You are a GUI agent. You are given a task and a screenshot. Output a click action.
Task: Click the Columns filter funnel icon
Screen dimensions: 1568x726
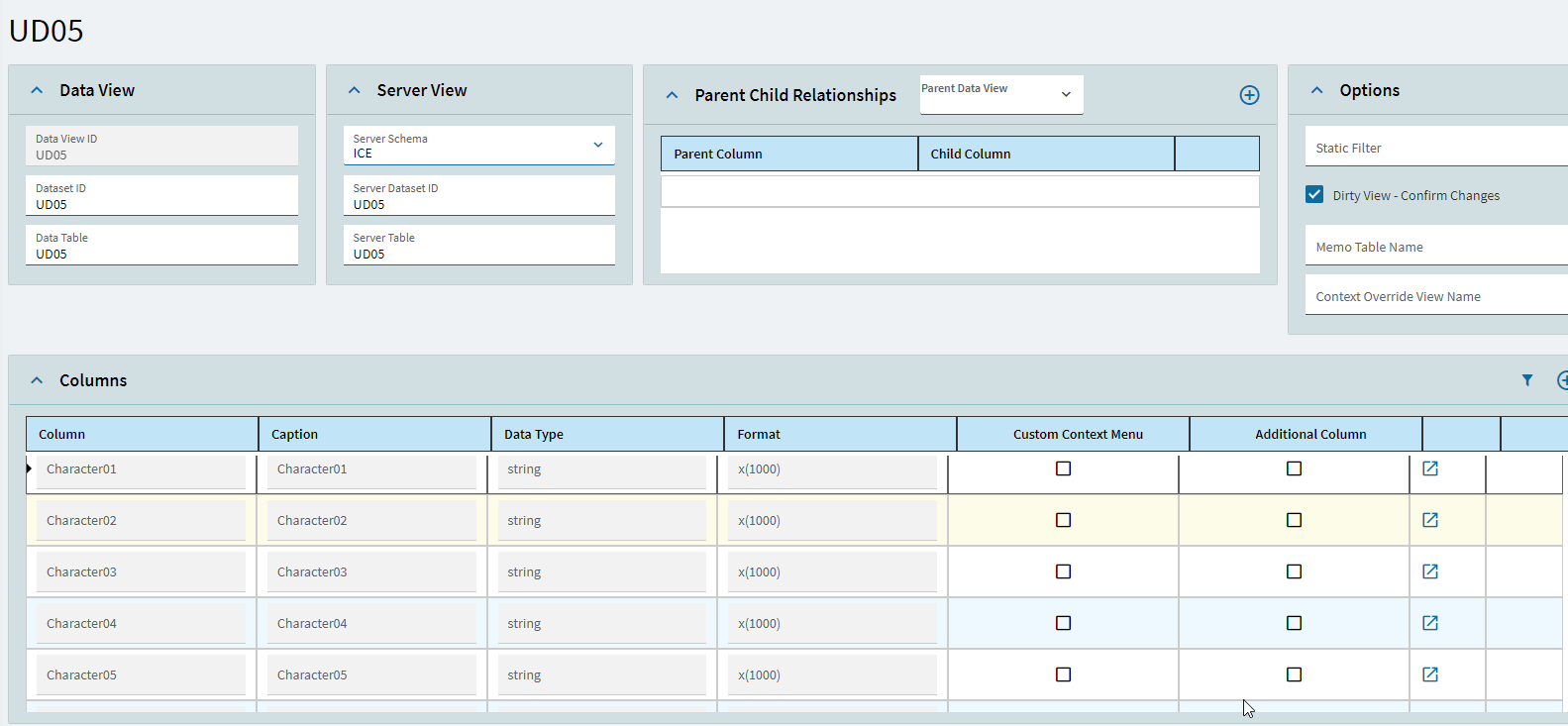[x=1527, y=380]
